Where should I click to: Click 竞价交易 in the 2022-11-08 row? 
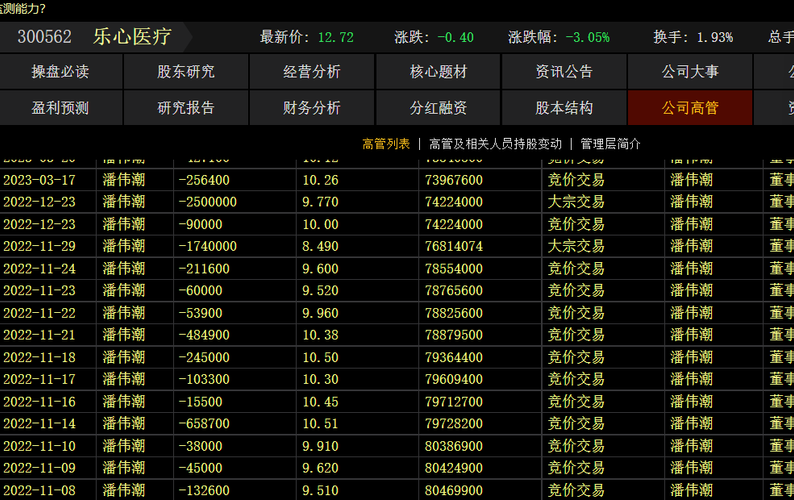[x=576, y=490]
